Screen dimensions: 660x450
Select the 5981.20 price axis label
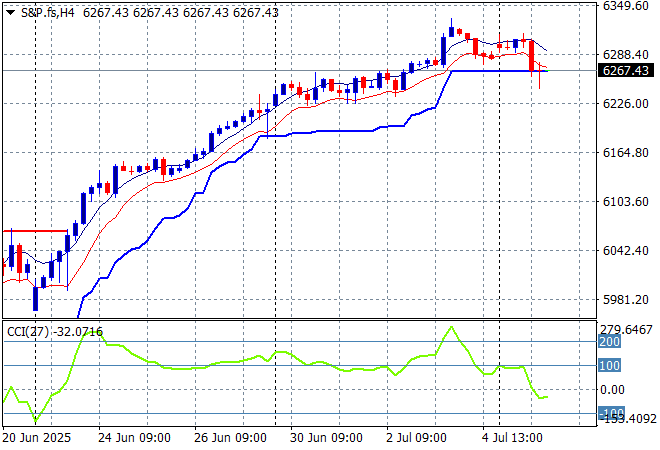coord(624,300)
